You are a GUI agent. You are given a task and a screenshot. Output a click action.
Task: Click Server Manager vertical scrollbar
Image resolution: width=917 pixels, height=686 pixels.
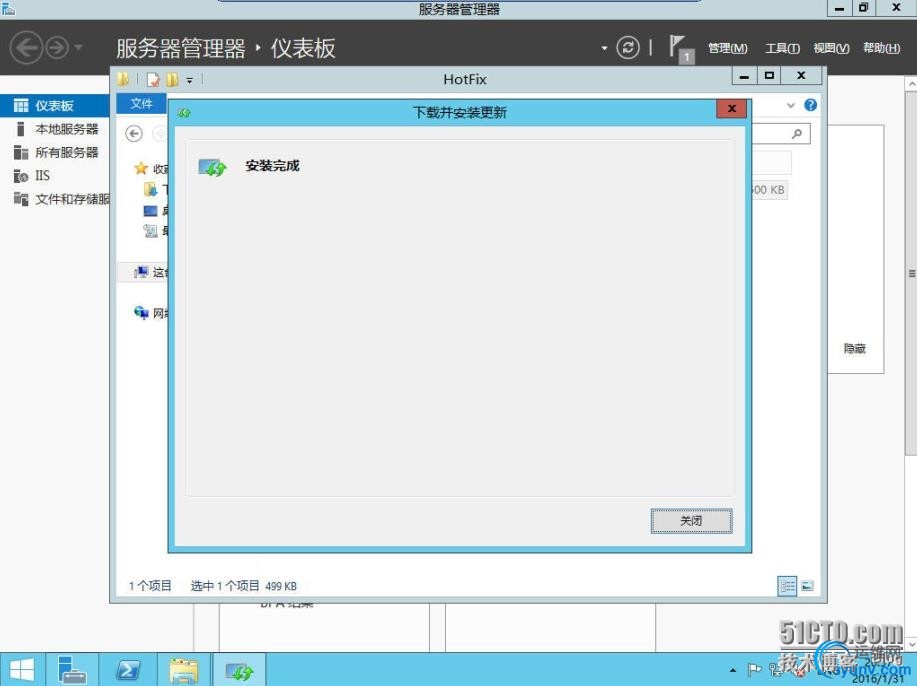(x=911, y=274)
